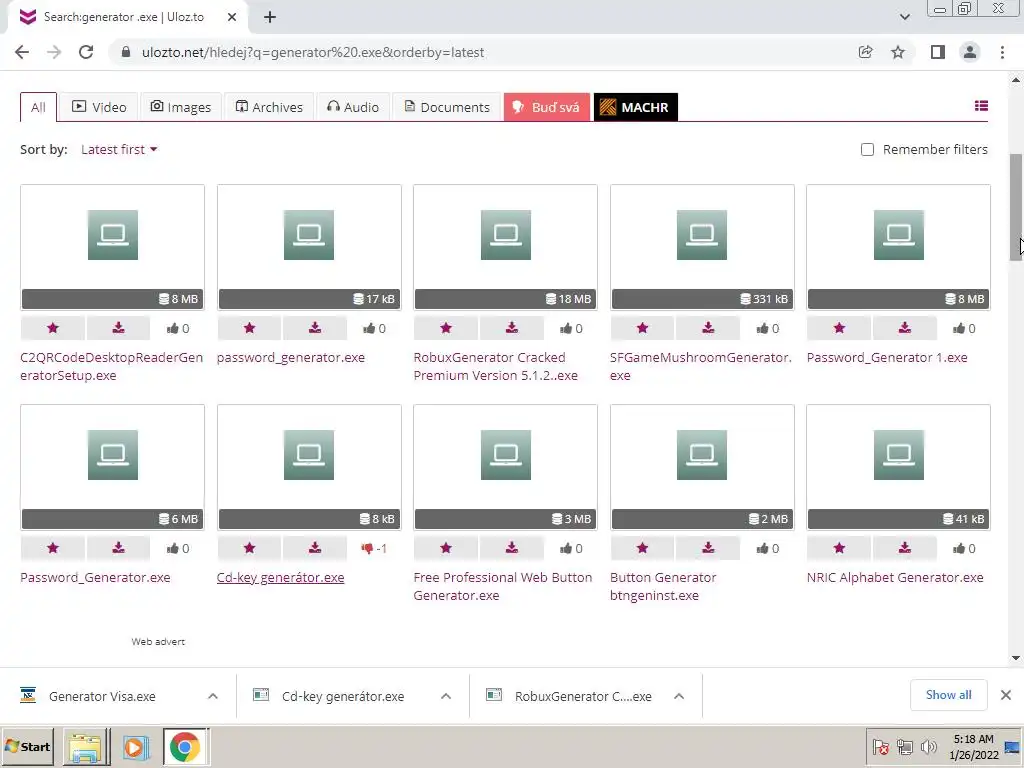The width and height of the screenshot is (1024, 768).
Task: Star Free Professional Web Button Generator.exe
Action: click(446, 549)
